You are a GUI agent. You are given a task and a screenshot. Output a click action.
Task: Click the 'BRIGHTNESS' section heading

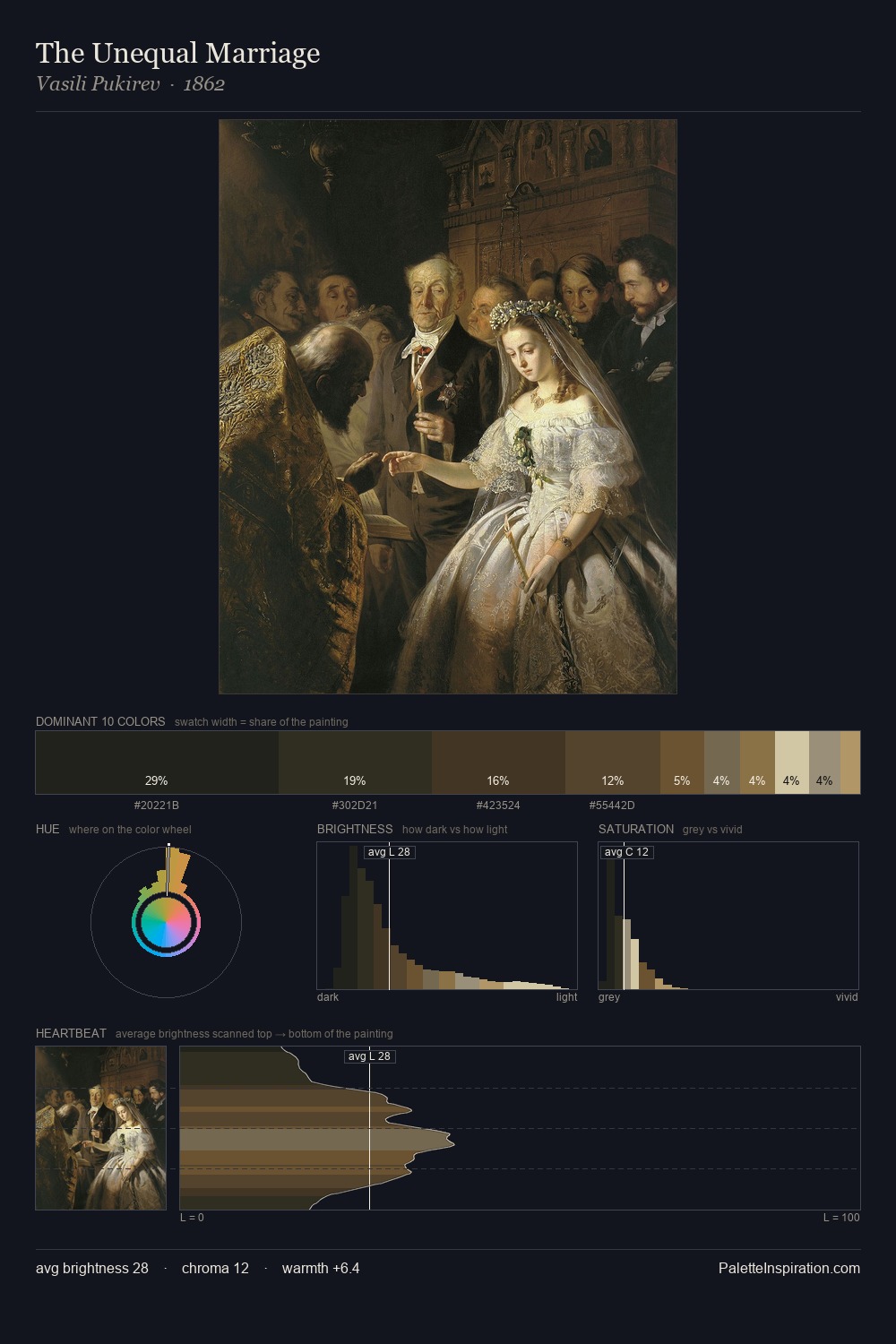click(355, 829)
